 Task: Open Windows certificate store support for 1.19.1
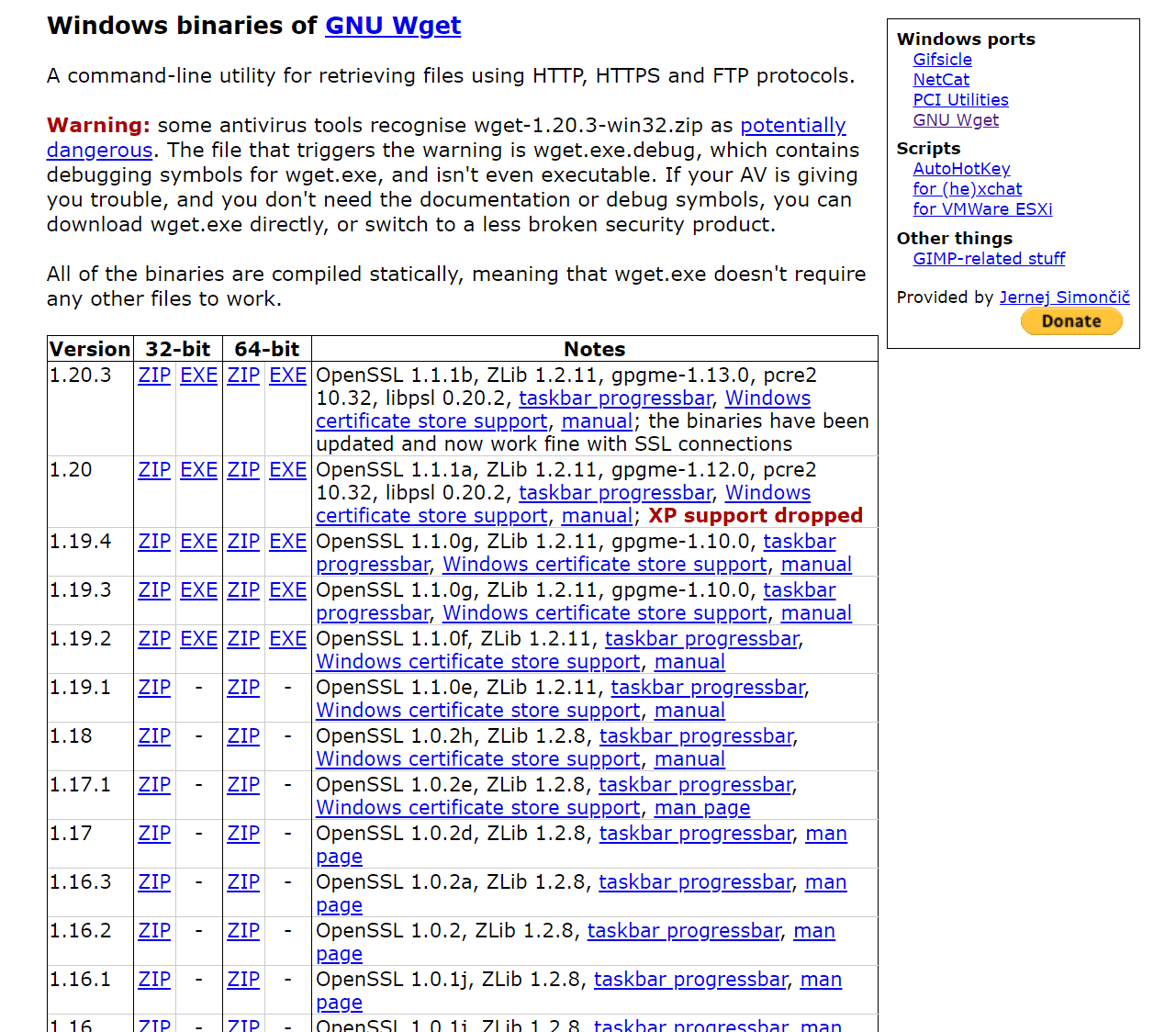[x=478, y=710]
